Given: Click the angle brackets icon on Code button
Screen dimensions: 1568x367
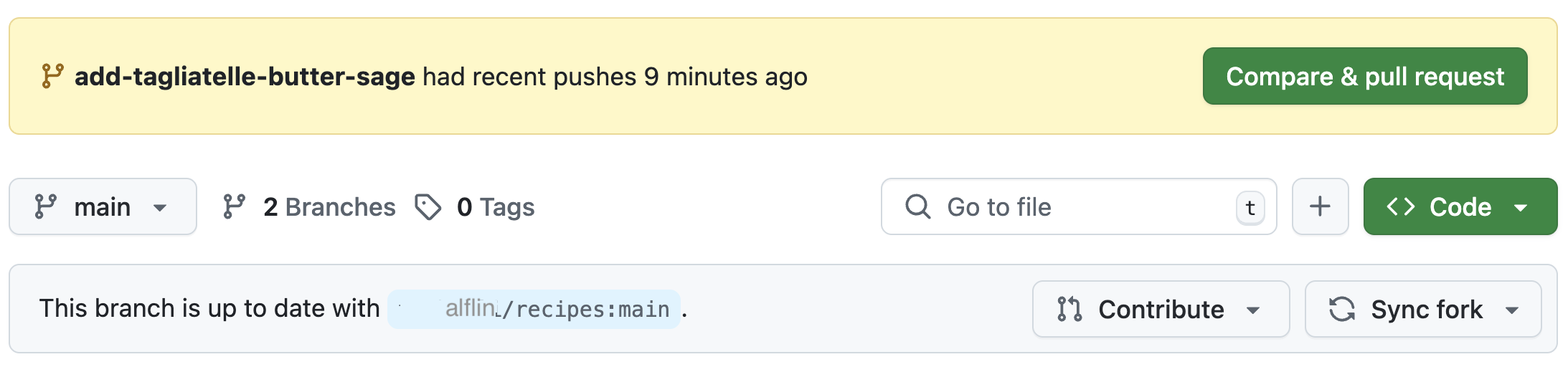Looking at the screenshot, I should [x=1400, y=206].
